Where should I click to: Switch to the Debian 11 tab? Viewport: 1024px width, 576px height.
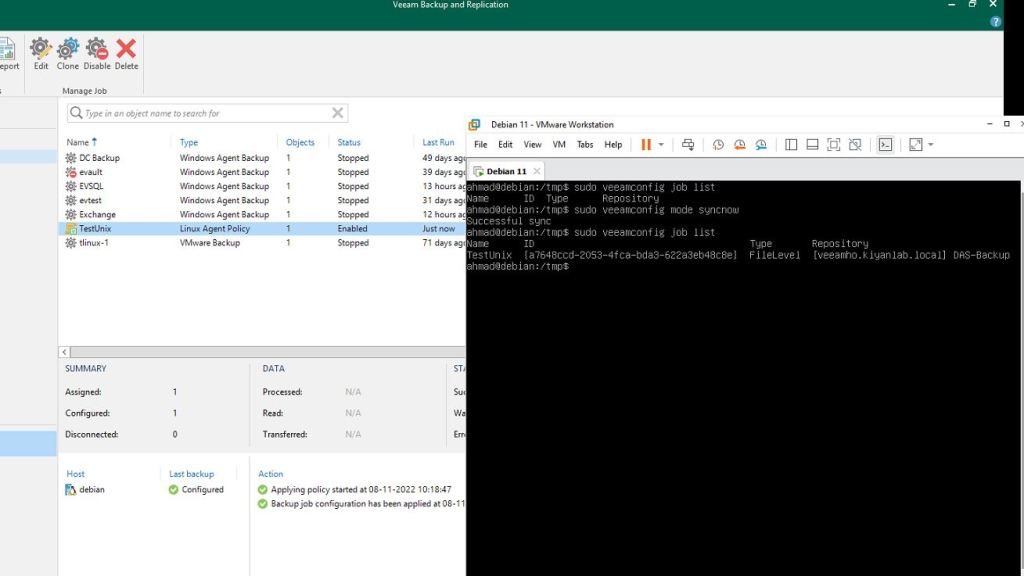[x=507, y=172]
